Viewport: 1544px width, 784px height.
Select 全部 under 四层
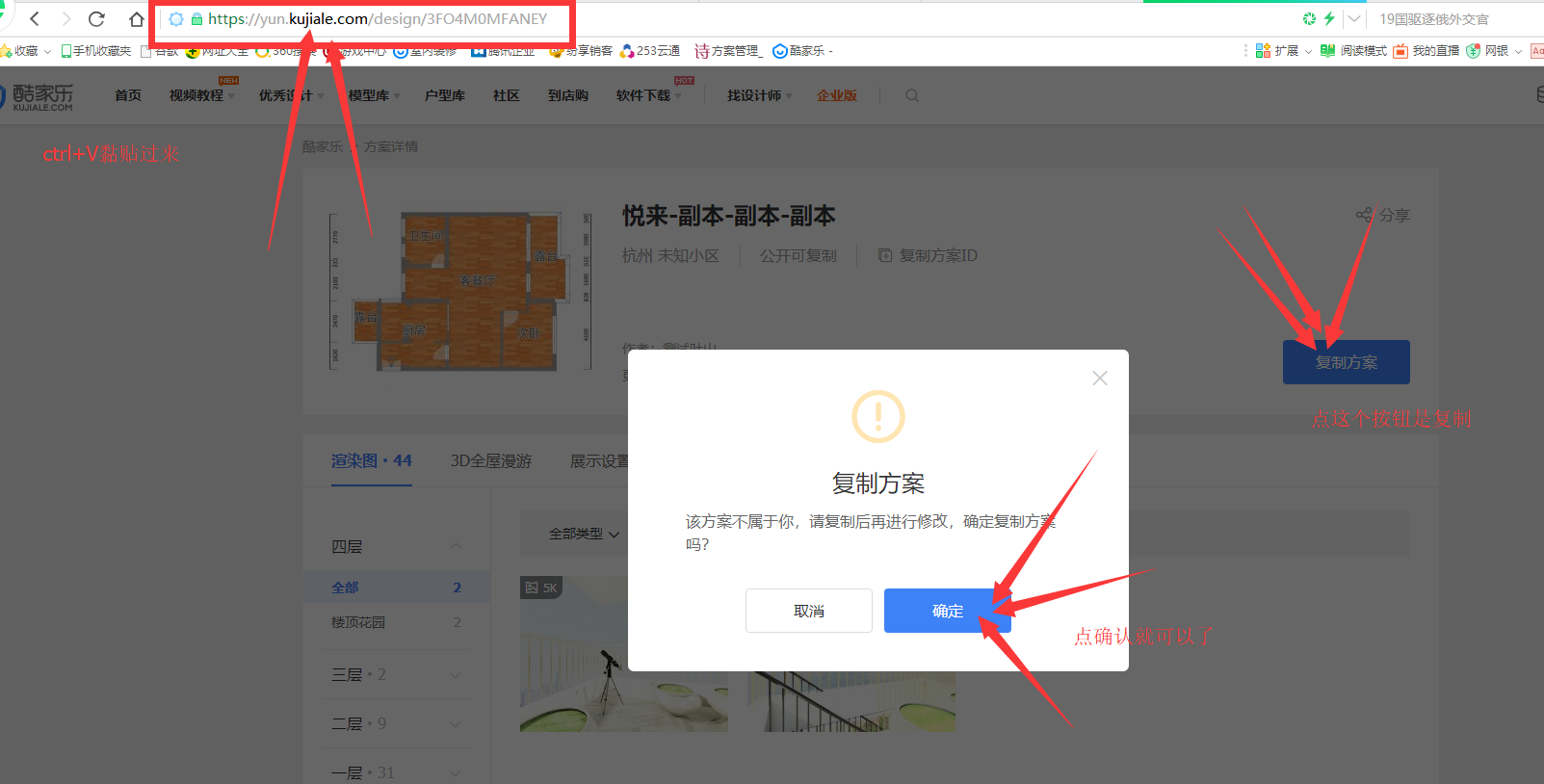point(397,588)
